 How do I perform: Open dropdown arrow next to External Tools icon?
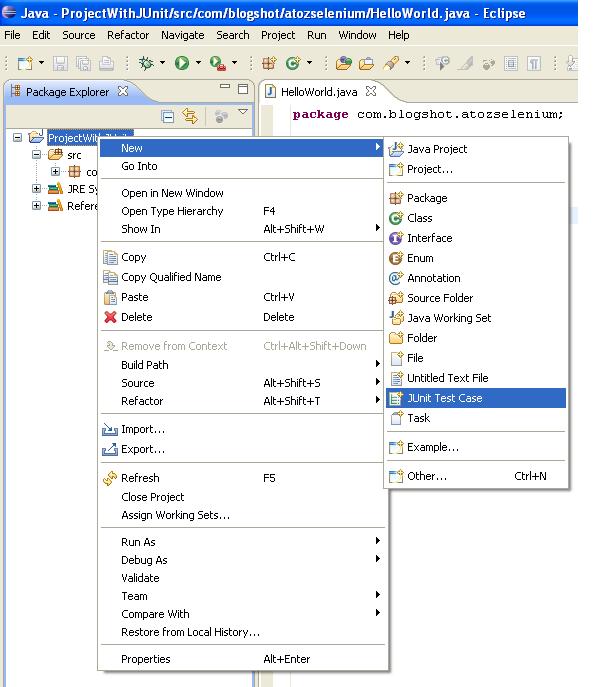pos(234,63)
